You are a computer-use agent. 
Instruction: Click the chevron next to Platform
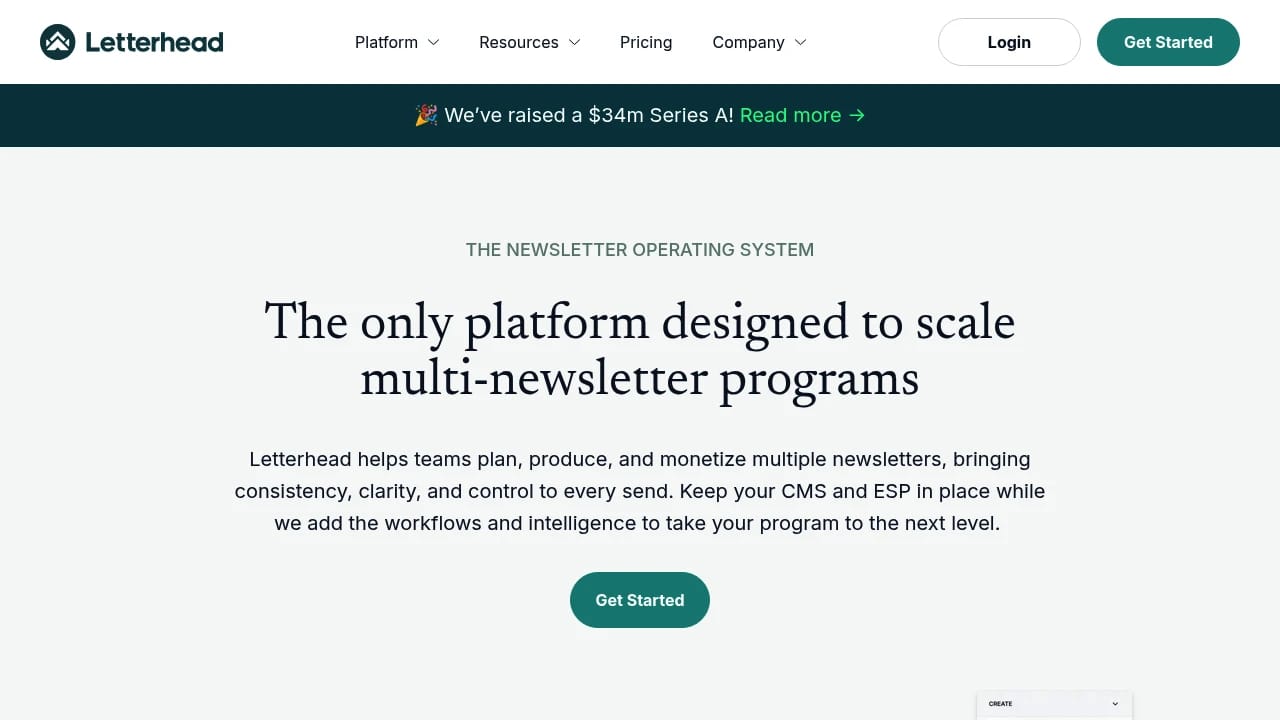433,42
